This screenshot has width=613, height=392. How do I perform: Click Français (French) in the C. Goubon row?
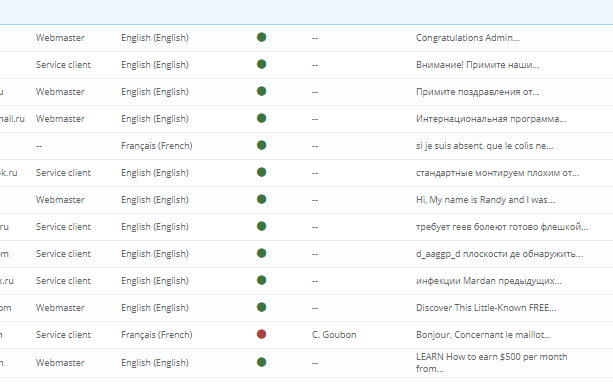156,335
